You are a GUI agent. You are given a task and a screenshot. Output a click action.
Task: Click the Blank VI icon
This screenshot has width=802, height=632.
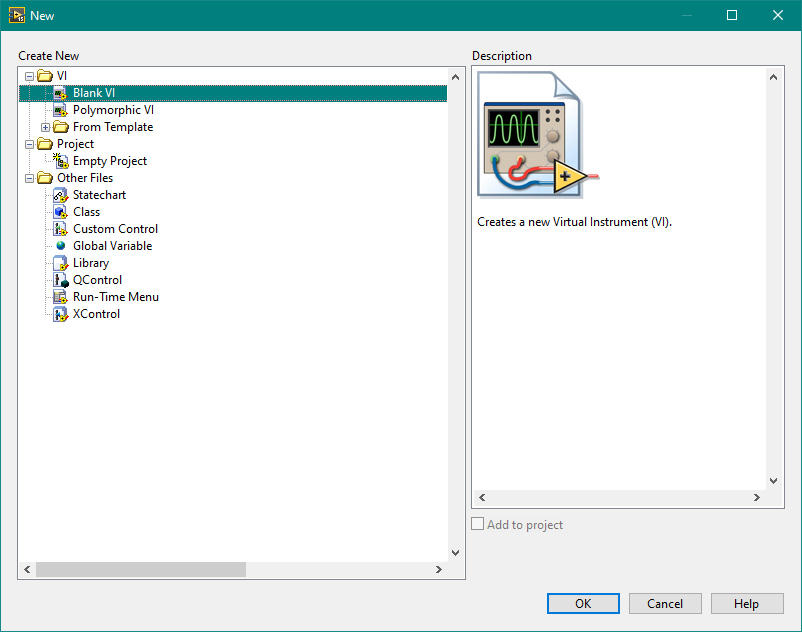pyautogui.click(x=60, y=93)
